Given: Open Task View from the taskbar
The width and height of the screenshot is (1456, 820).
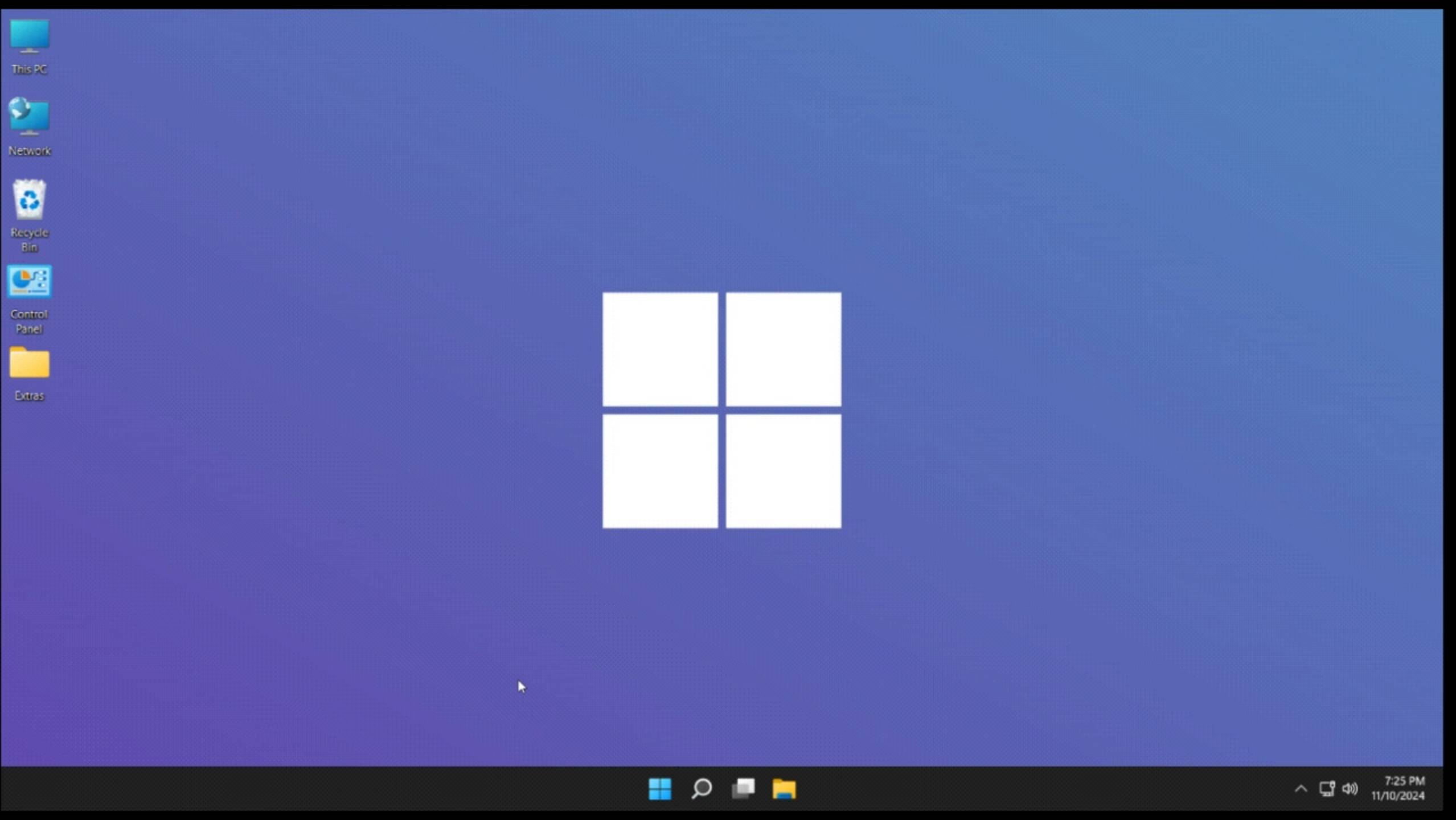Looking at the screenshot, I should [x=743, y=789].
